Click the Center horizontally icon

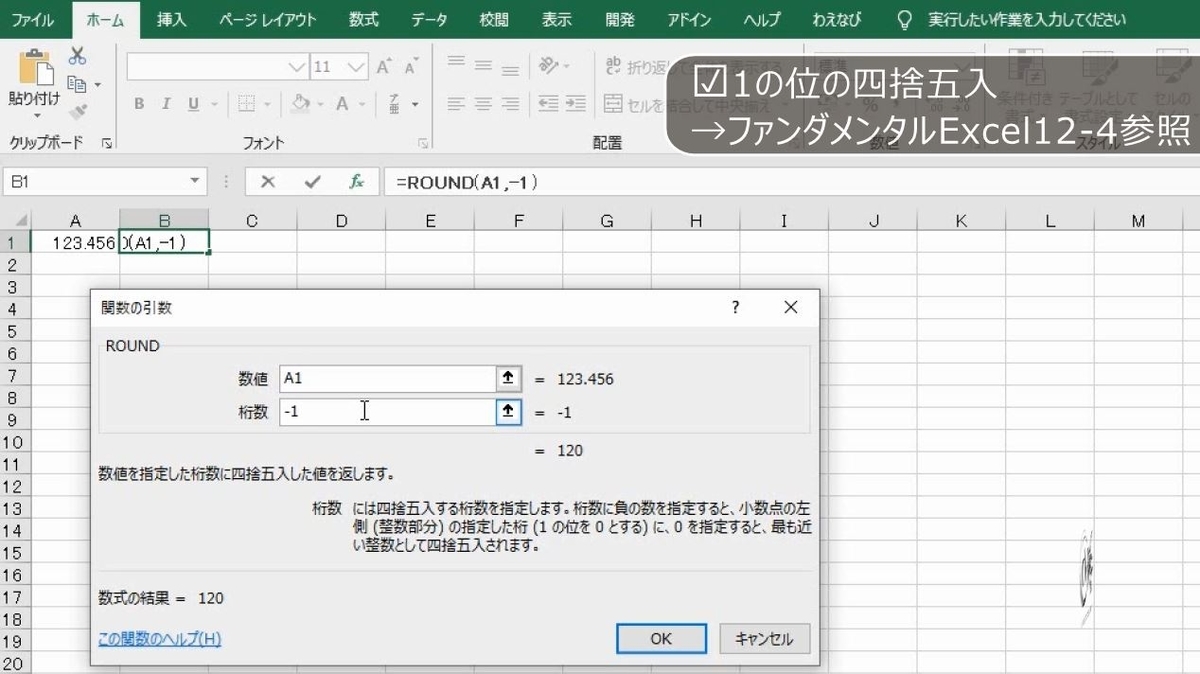click(x=483, y=104)
